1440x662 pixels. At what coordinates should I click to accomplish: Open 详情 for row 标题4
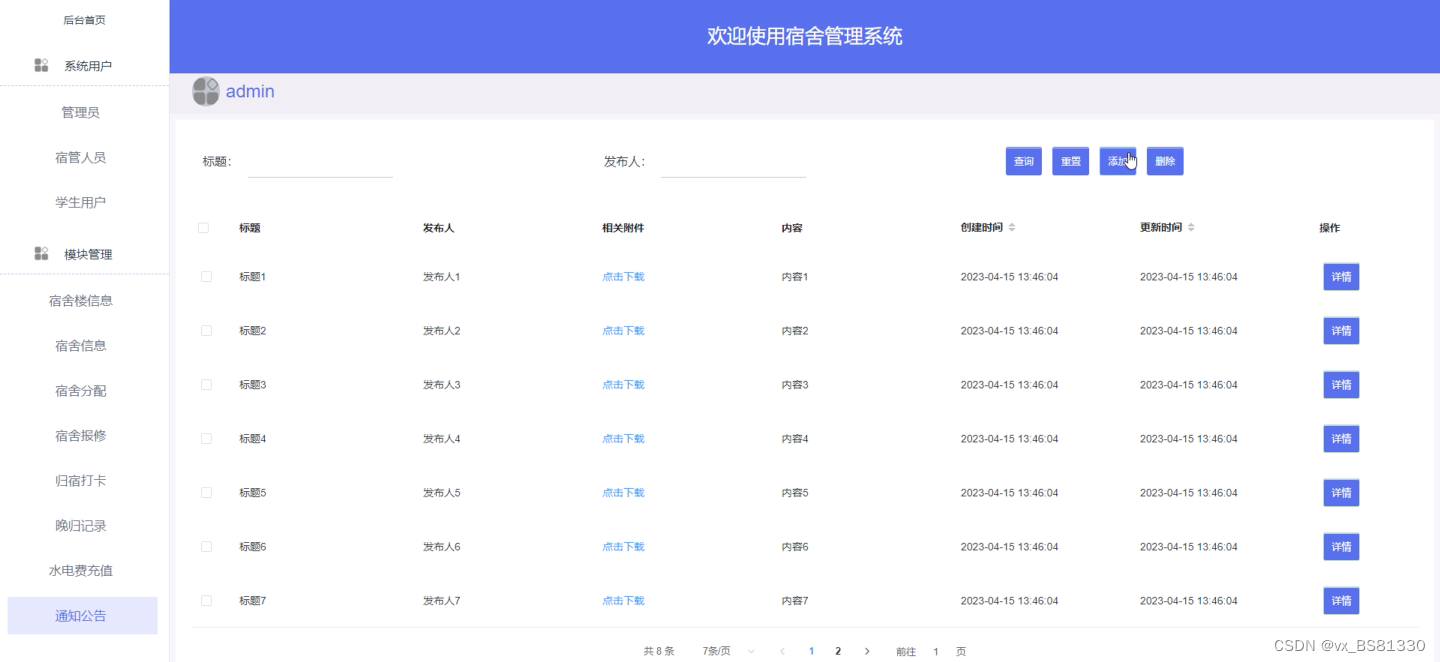(1342, 439)
